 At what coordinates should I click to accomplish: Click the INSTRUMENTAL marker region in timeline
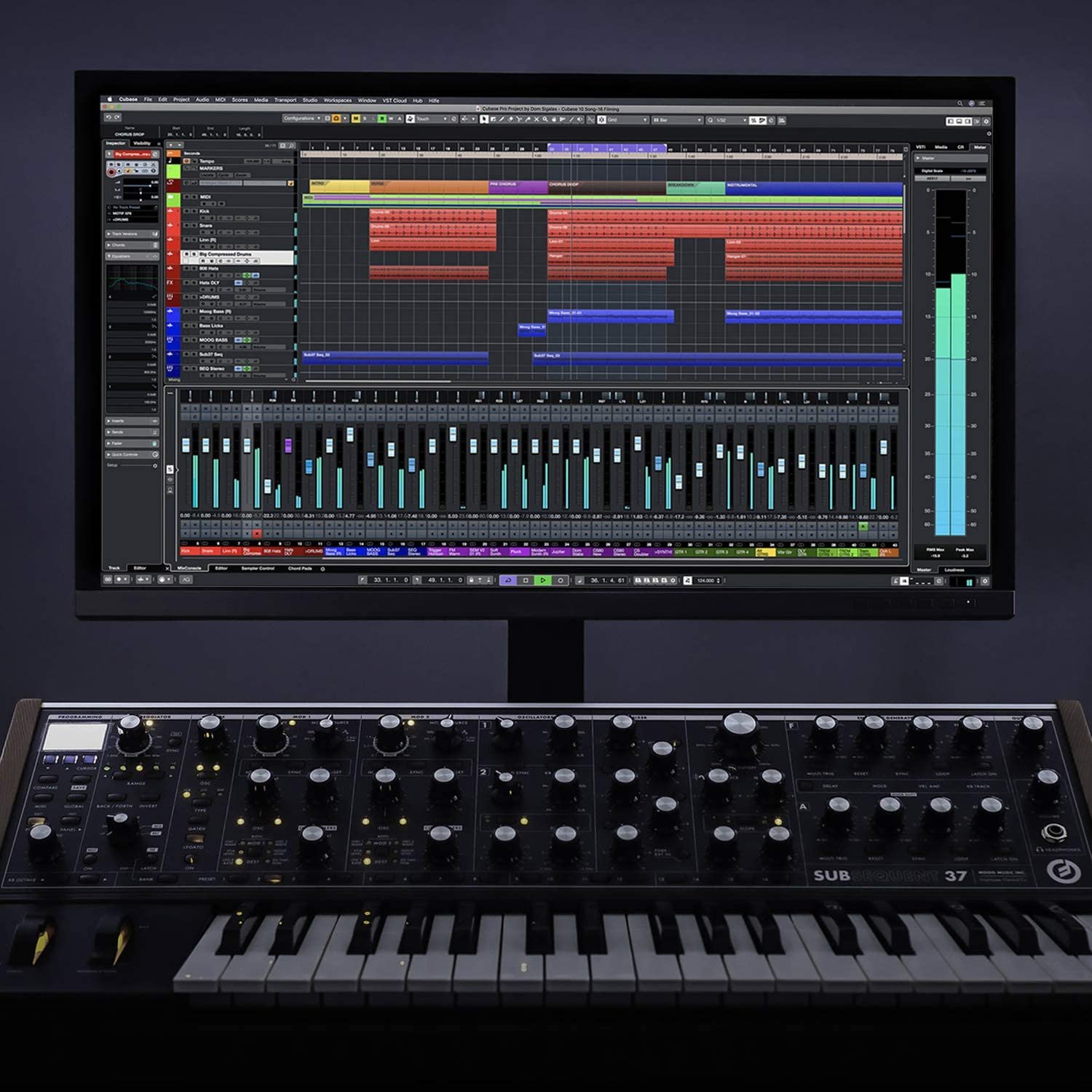click(801, 186)
